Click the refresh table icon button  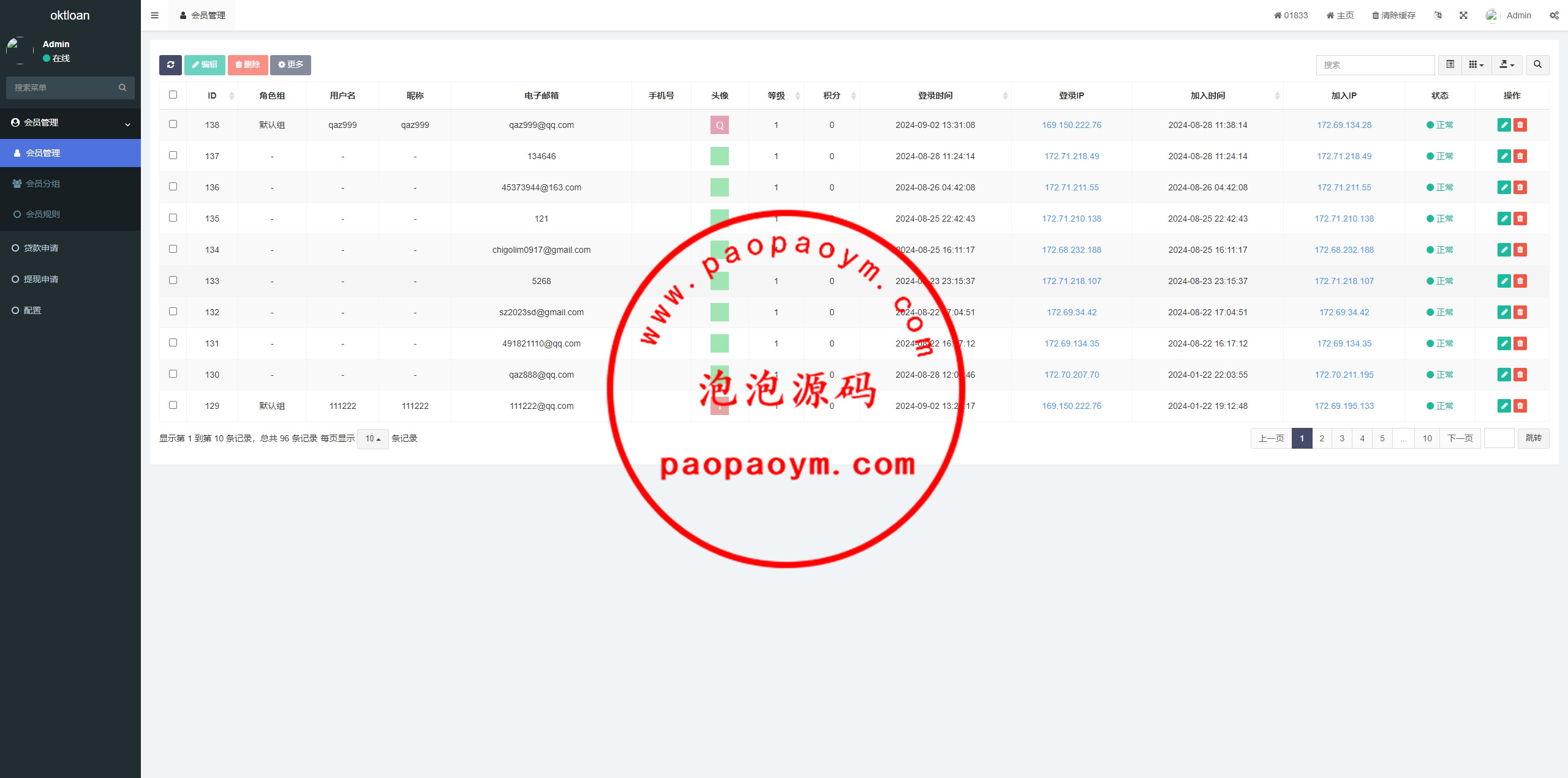pyautogui.click(x=170, y=65)
